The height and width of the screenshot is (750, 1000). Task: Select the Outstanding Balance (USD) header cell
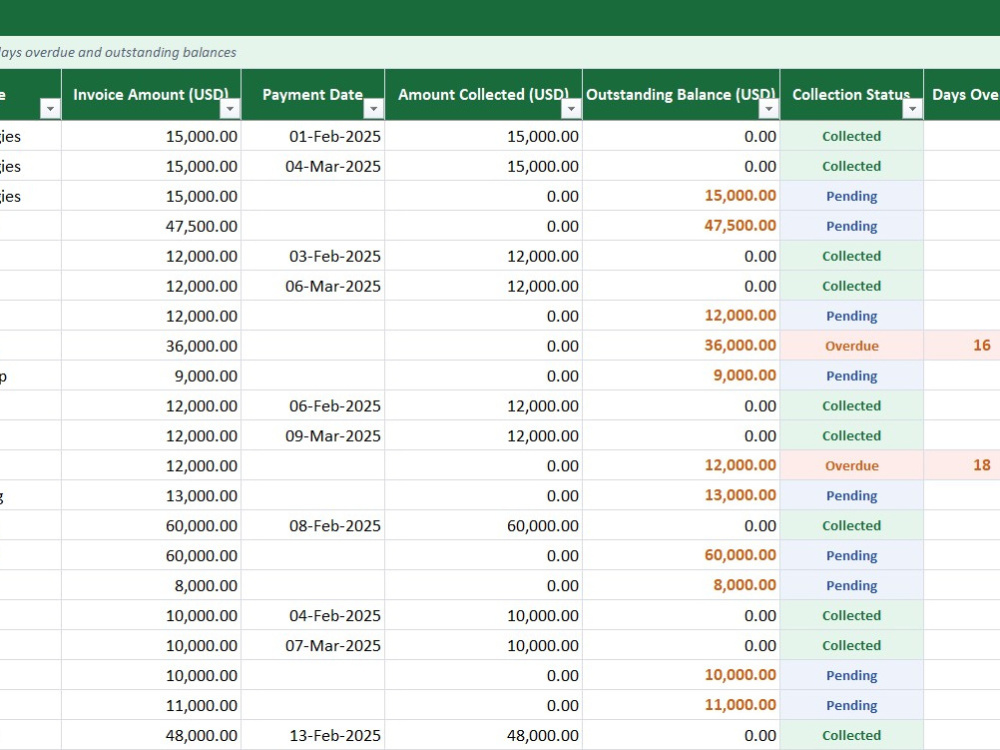[x=681, y=94]
